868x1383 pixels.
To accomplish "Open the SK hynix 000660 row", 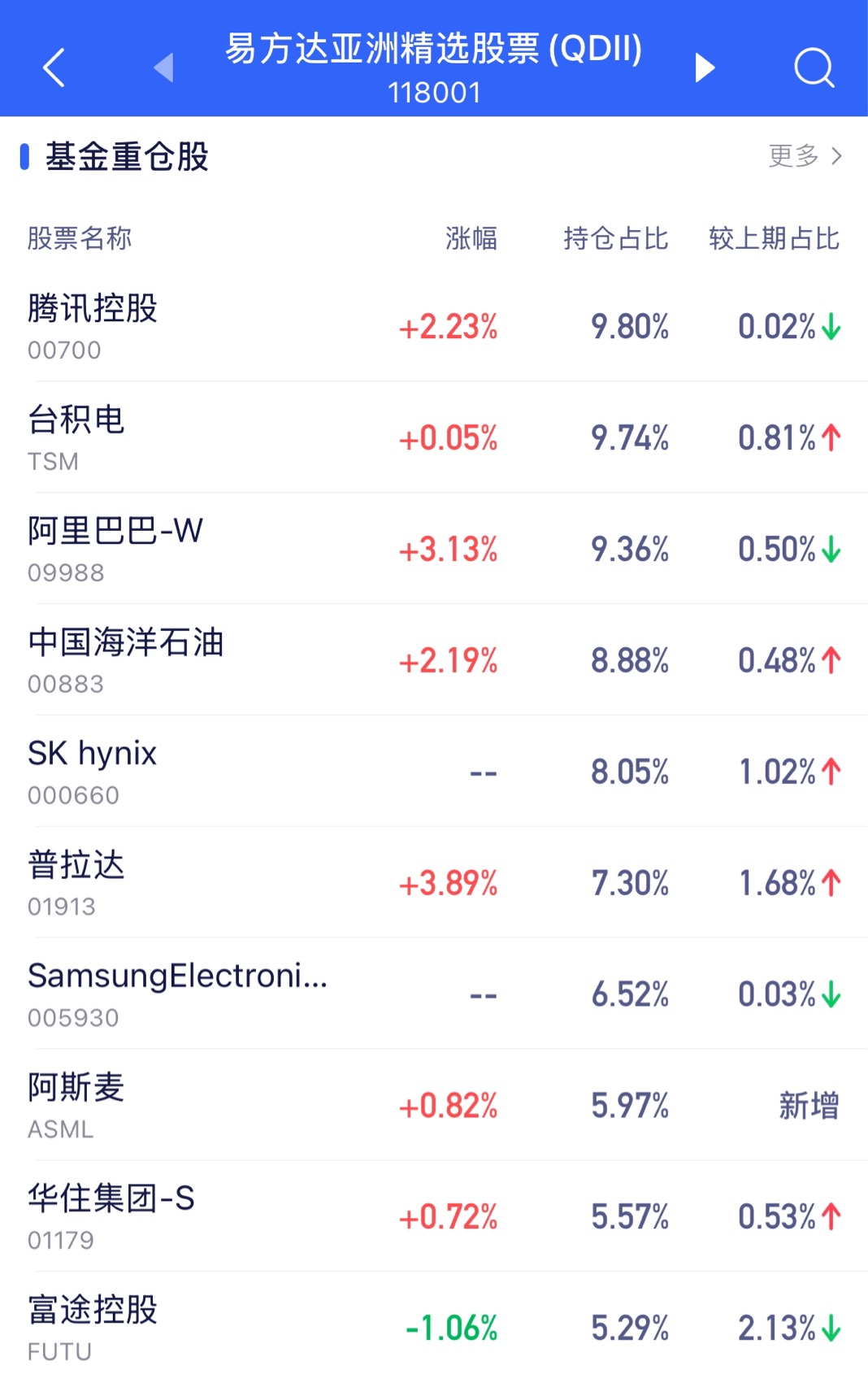I will [x=434, y=772].
